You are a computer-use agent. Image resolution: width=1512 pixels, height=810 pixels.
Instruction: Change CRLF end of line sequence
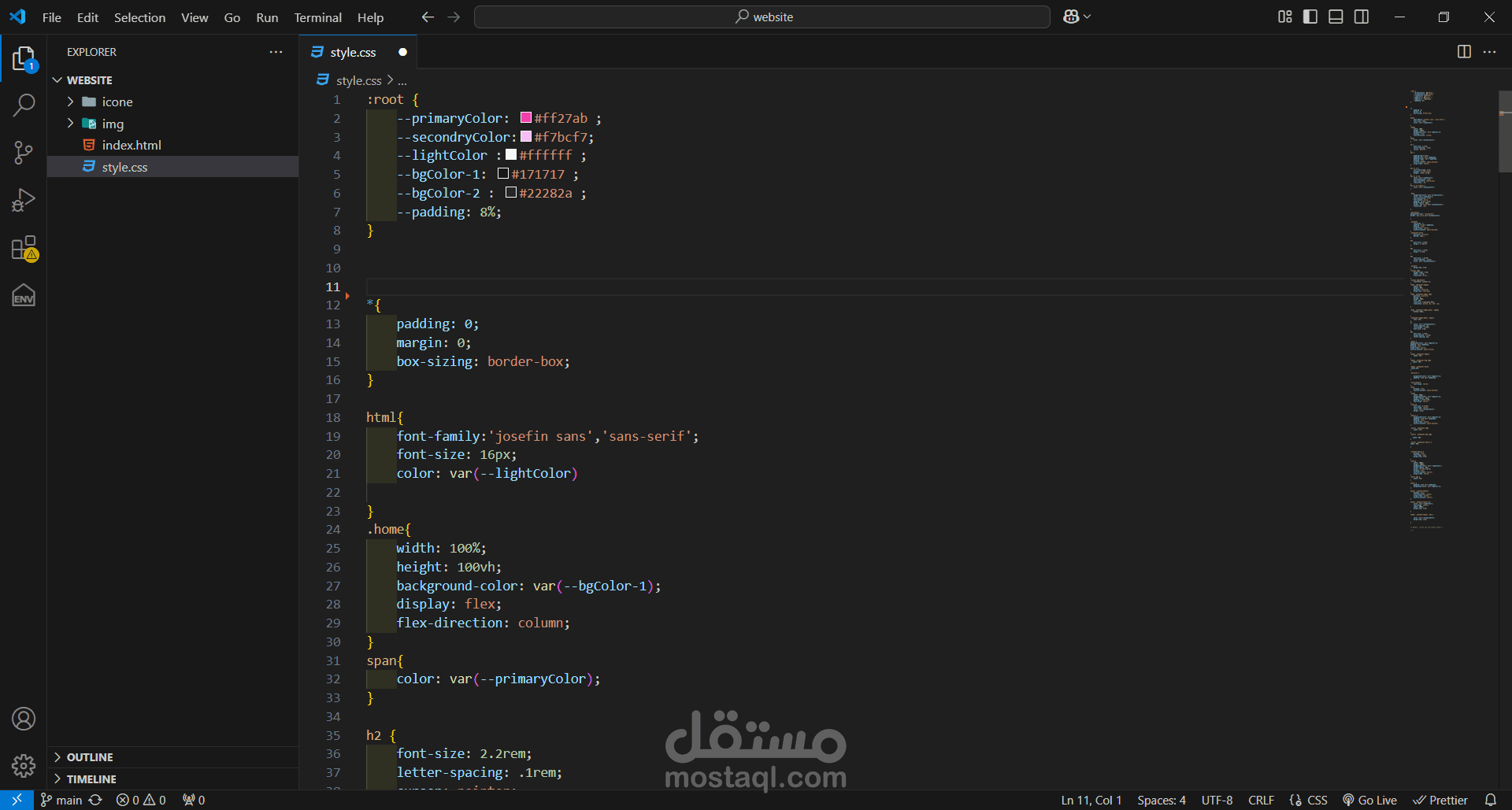[x=1261, y=800]
